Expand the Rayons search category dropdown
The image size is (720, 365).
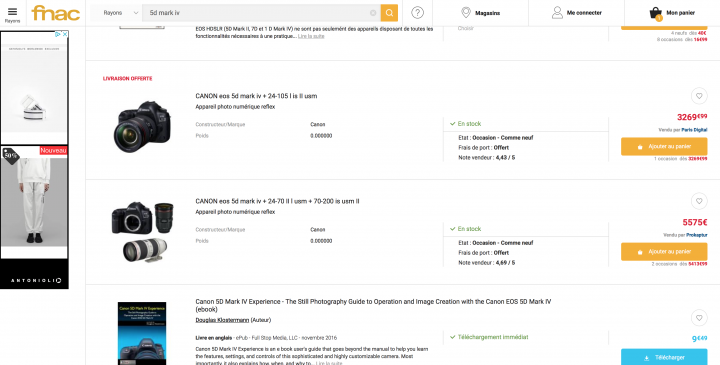coord(121,13)
